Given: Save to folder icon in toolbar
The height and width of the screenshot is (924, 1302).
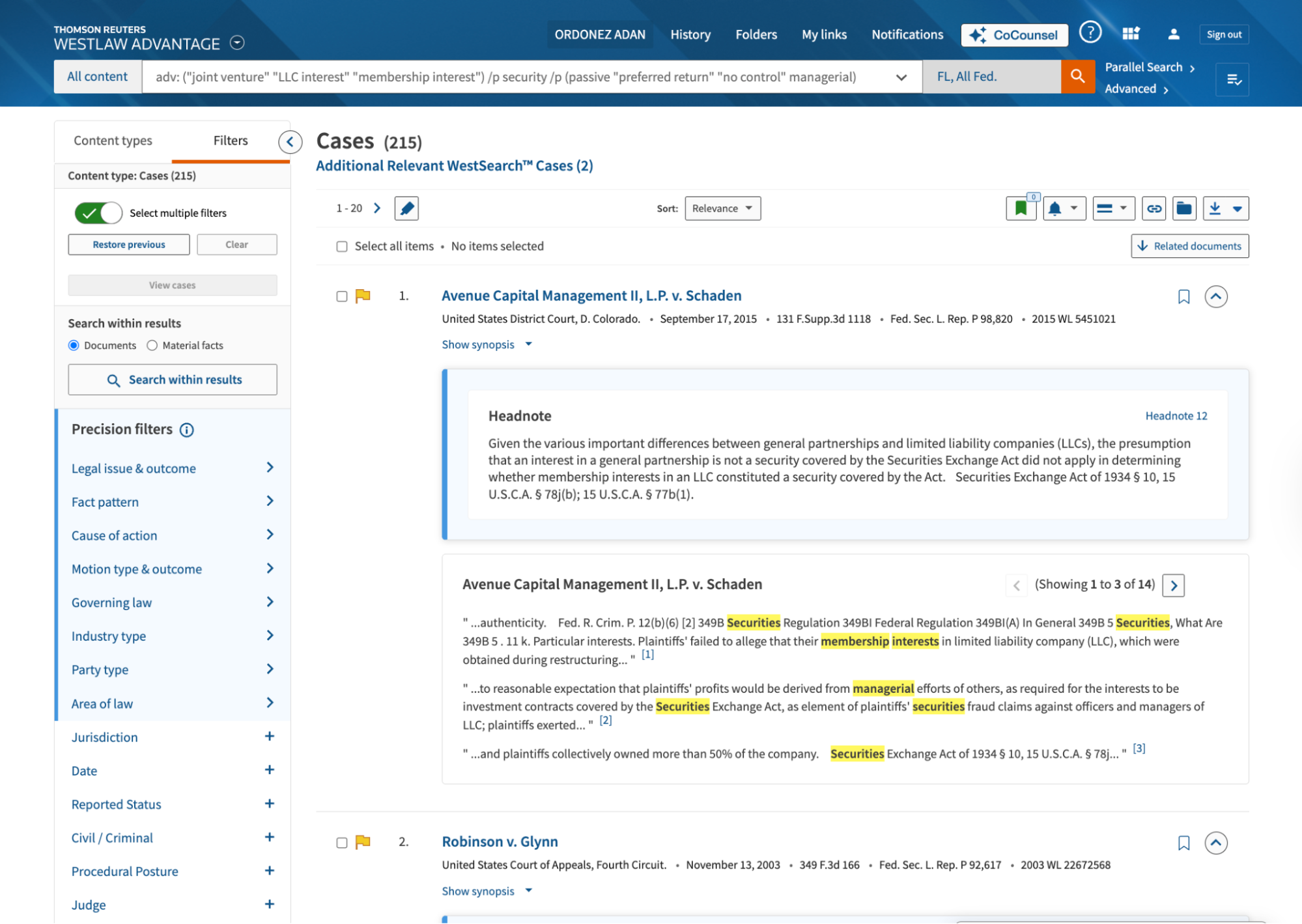Looking at the screenshot, I should (x=1183, y=208).
